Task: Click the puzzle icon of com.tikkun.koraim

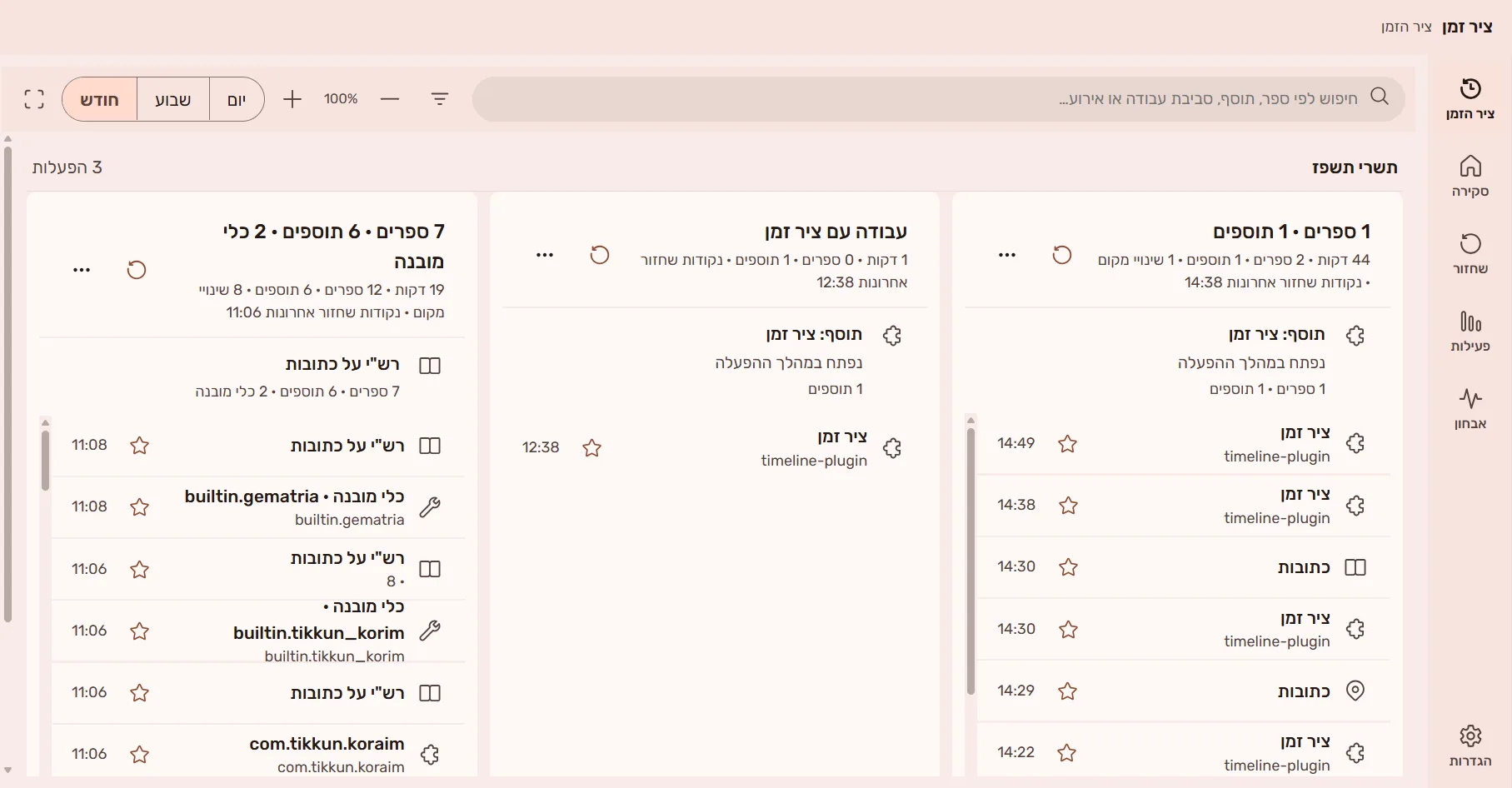Action: 430,755
